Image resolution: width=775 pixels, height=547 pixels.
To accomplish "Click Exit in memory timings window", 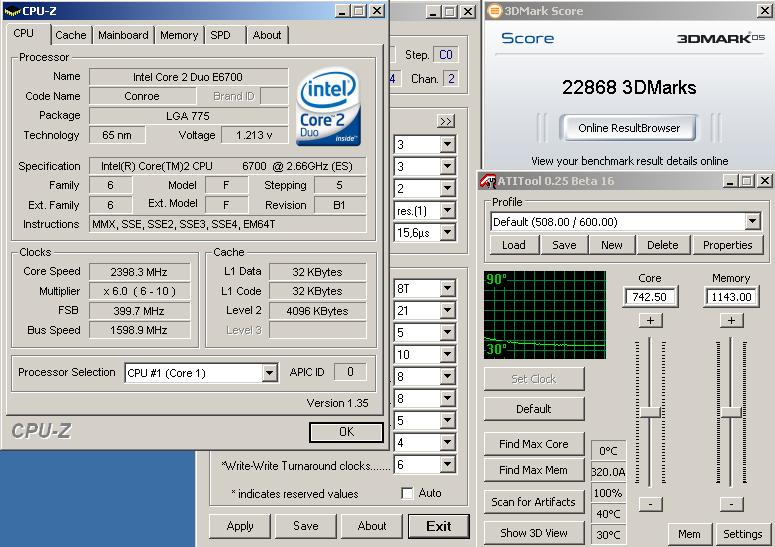I will [x=438, y=526].
